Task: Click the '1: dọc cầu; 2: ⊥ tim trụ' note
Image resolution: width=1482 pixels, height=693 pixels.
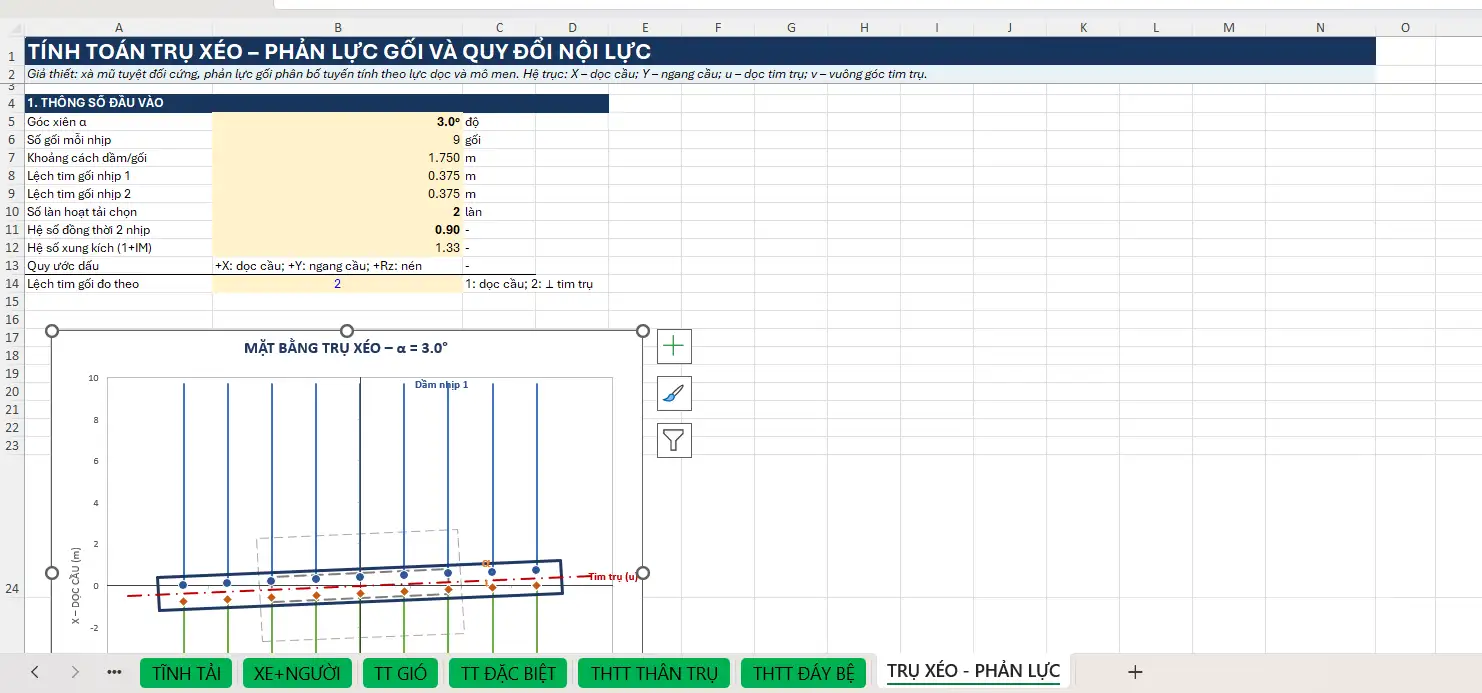Action: tap(530, 284)
